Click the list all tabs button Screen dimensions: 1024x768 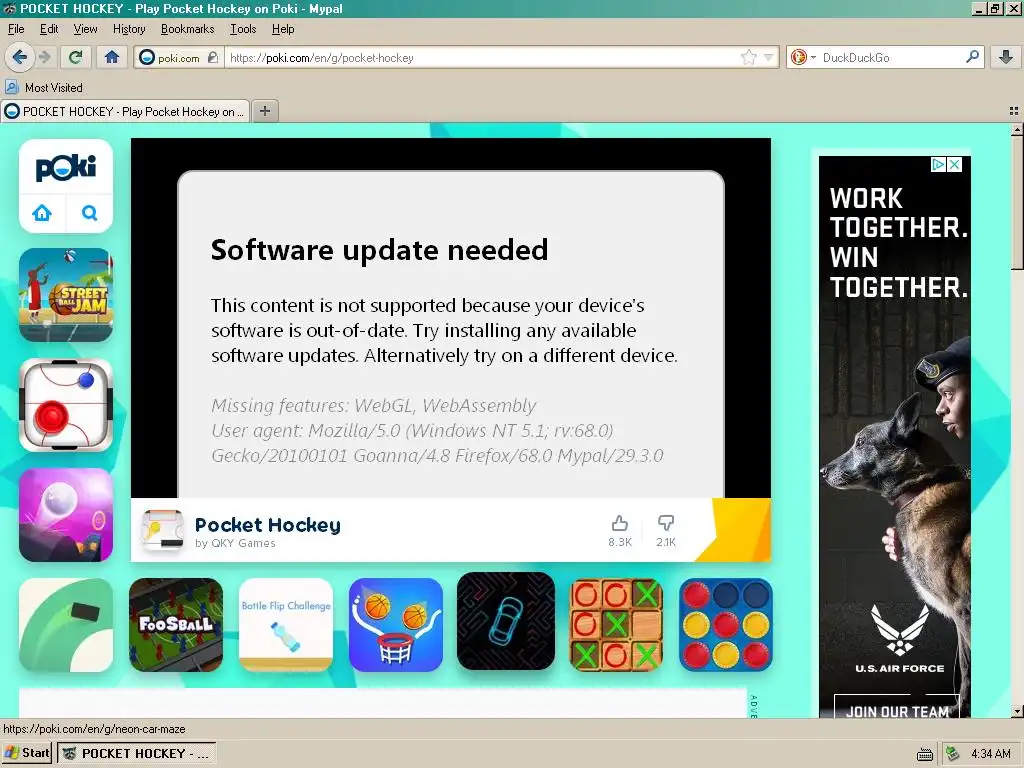[1014, 112]
